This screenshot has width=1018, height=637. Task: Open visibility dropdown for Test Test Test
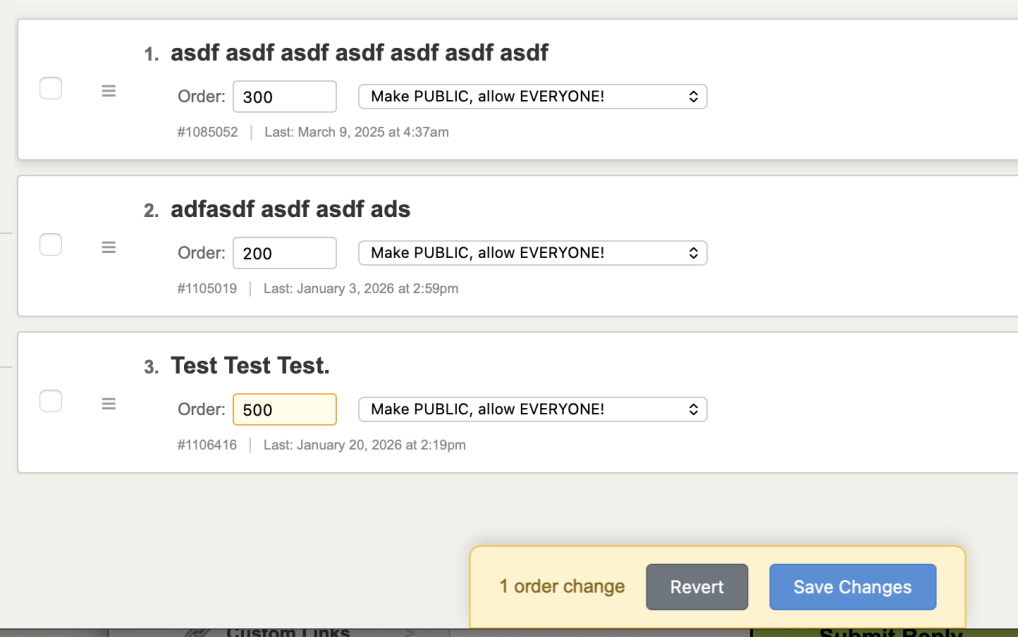532,409
